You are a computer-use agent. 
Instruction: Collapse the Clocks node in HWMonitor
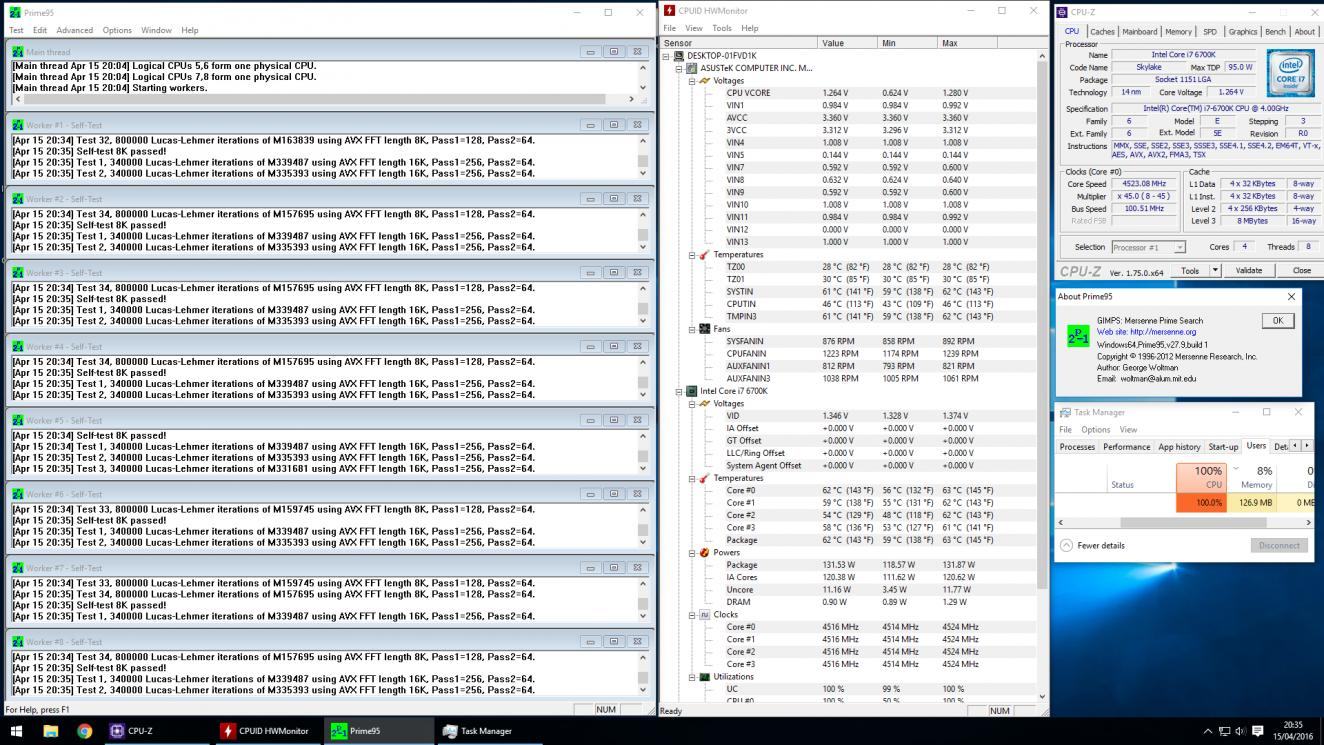tap(691, 614)
